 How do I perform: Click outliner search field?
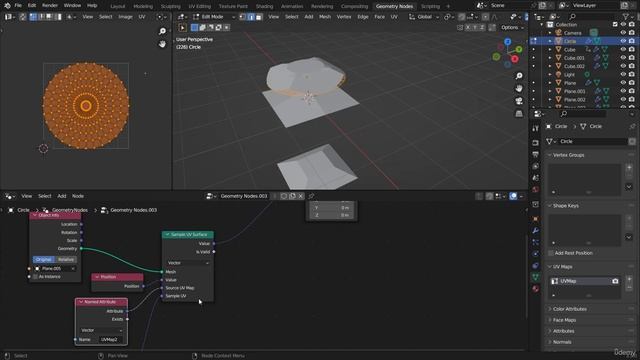click(593, 17)
